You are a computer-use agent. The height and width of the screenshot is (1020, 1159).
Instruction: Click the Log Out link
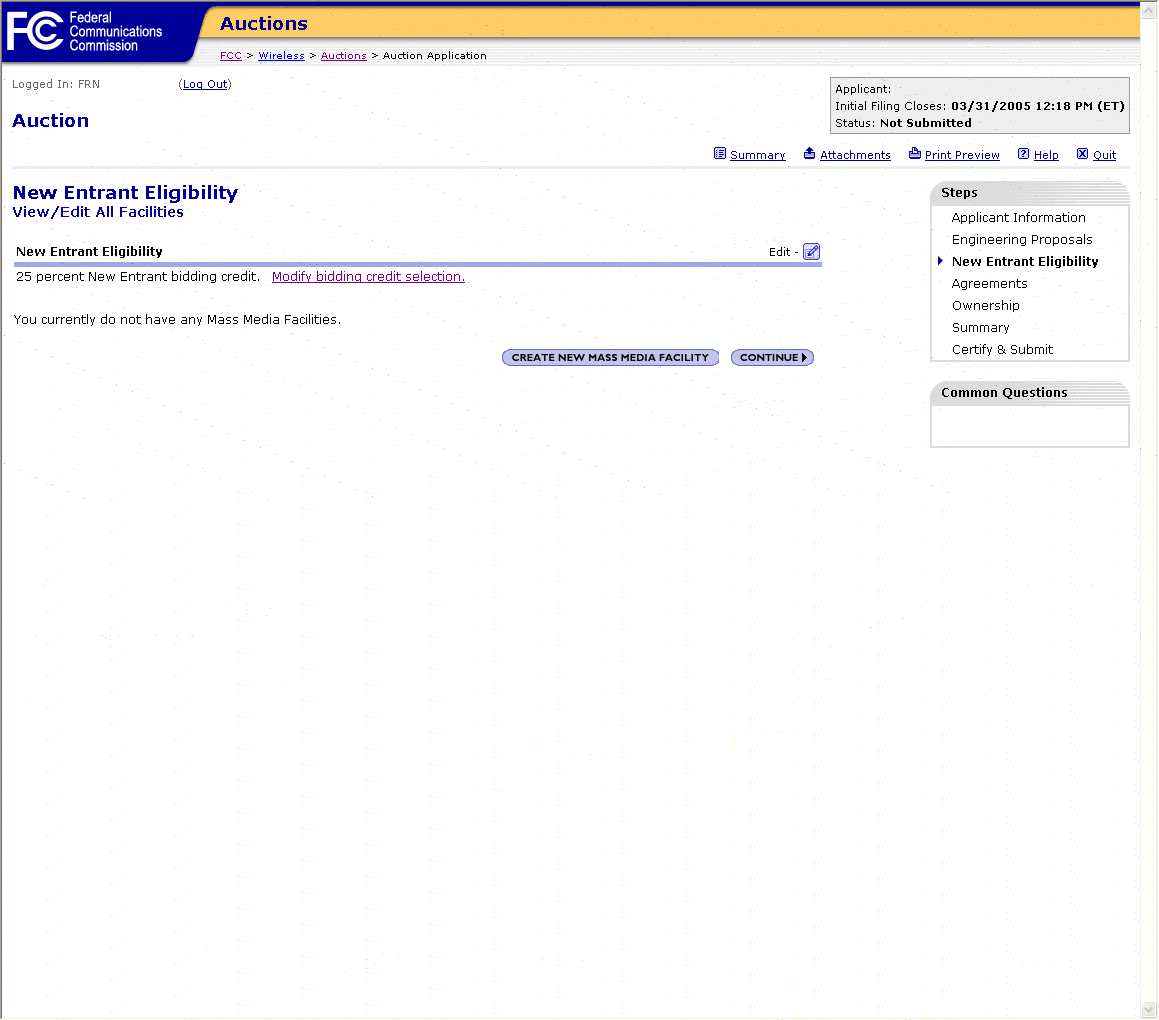[x=205, y=84]
